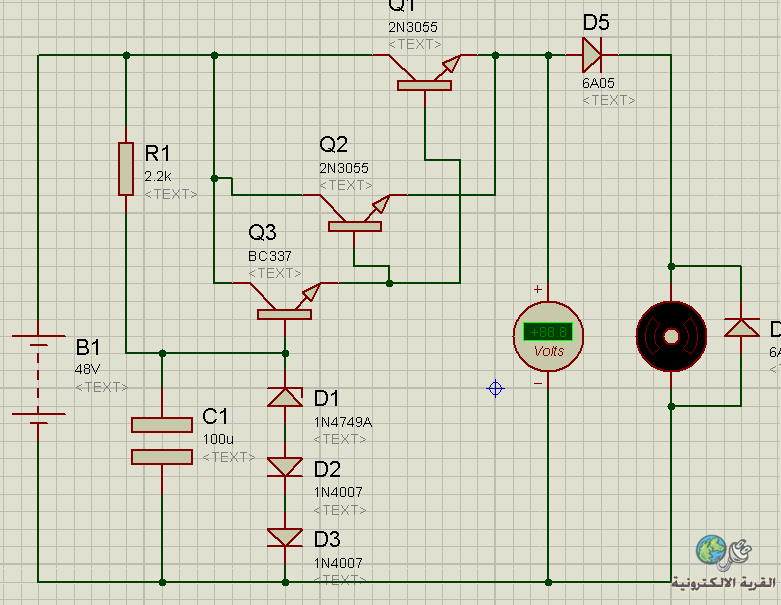Click the junction dot at Q3 base
The image size is (781, 605).
click(285, 354)
